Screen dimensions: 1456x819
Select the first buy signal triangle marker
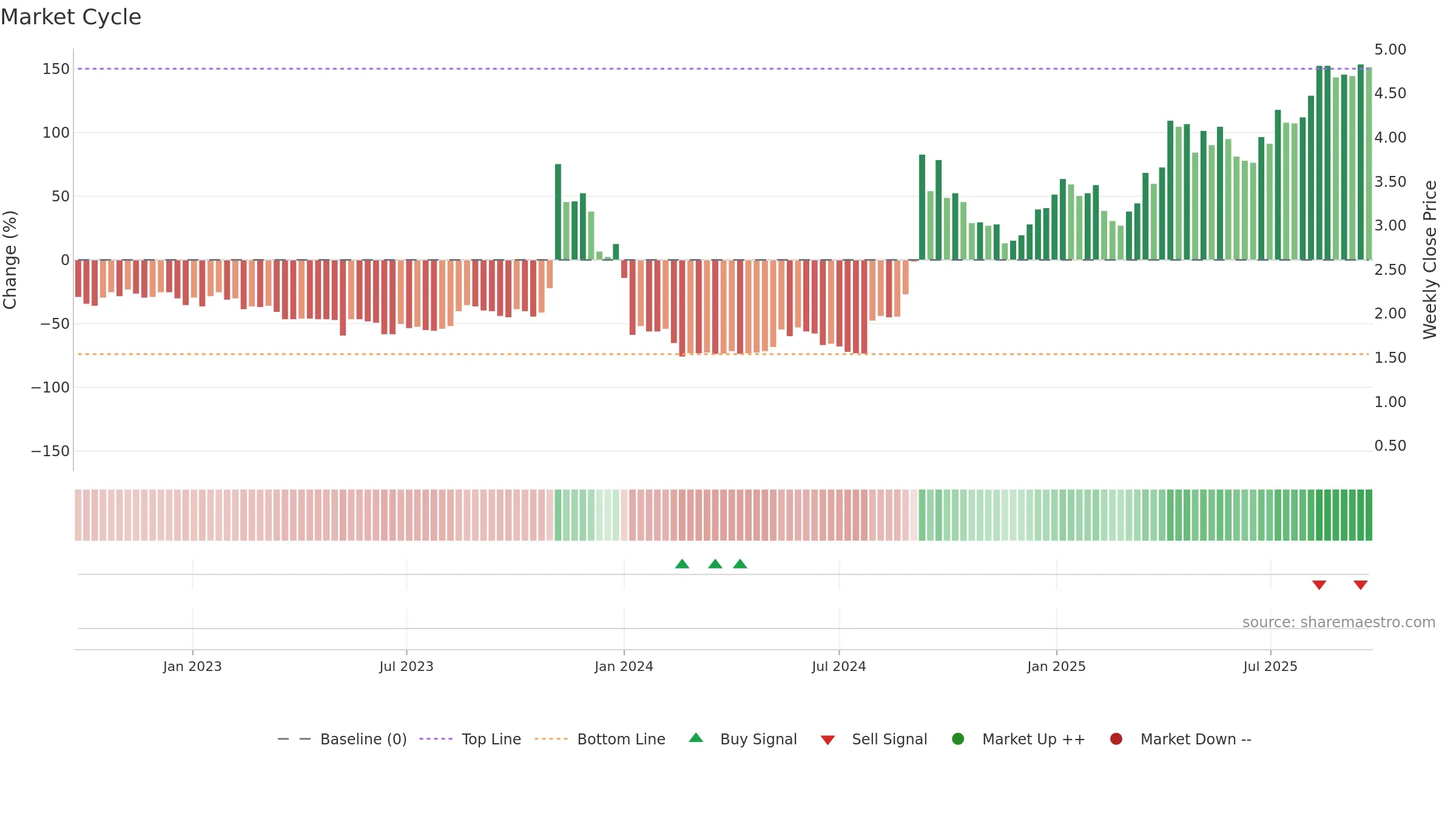coord(682,564)
